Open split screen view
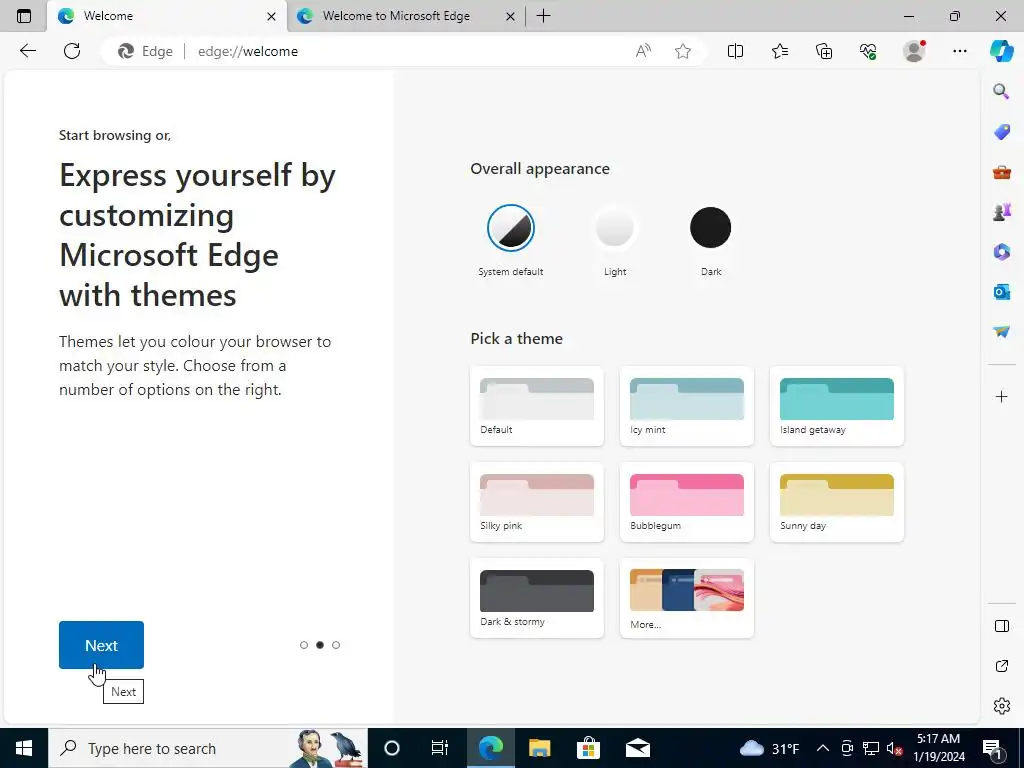This screenshot has width=1024, height=768. click(735, 51)
